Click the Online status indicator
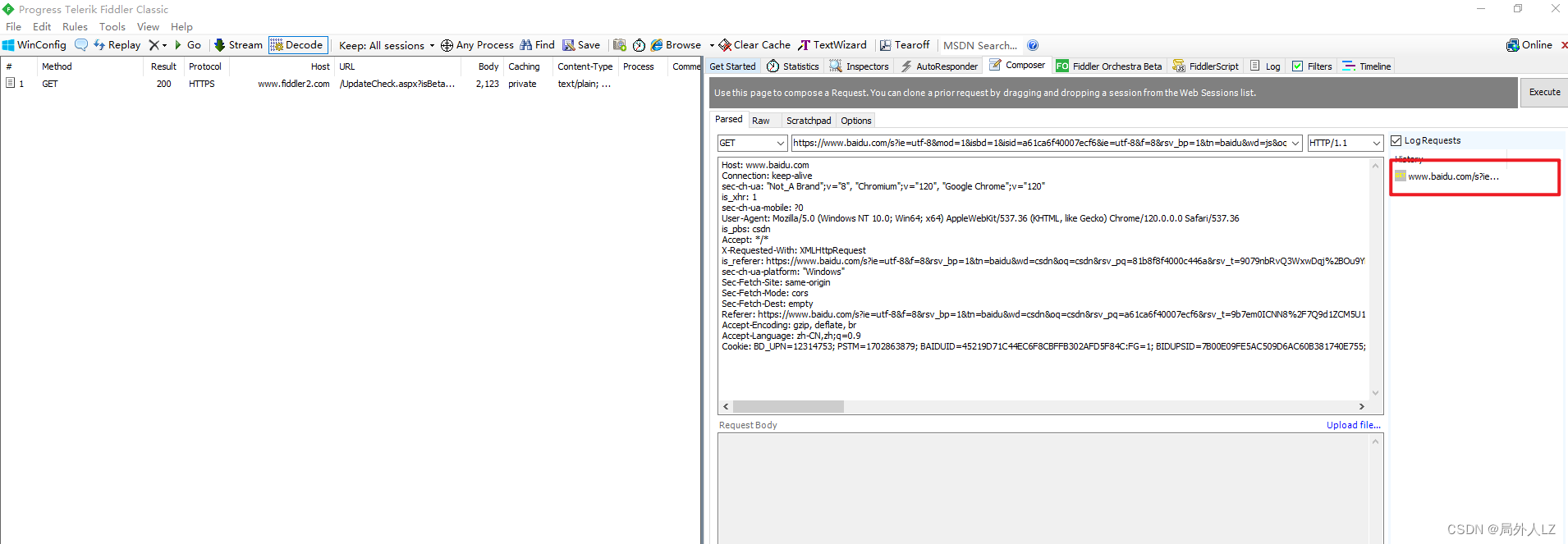 (x=1529, y=45)
